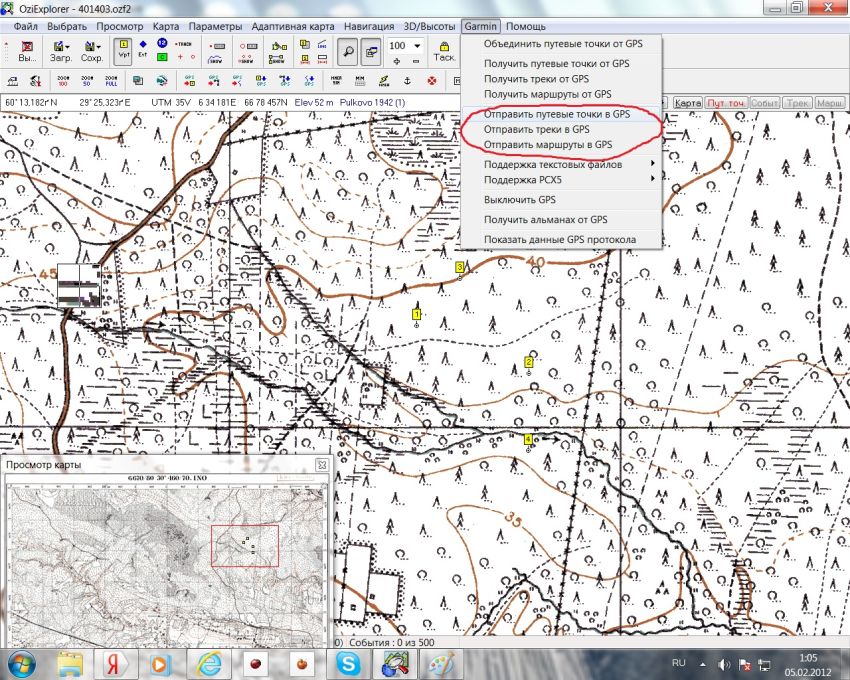Click the anchor icon in second toolbar
This screenshot has width=850, height=680.
[x=407, y=80]
